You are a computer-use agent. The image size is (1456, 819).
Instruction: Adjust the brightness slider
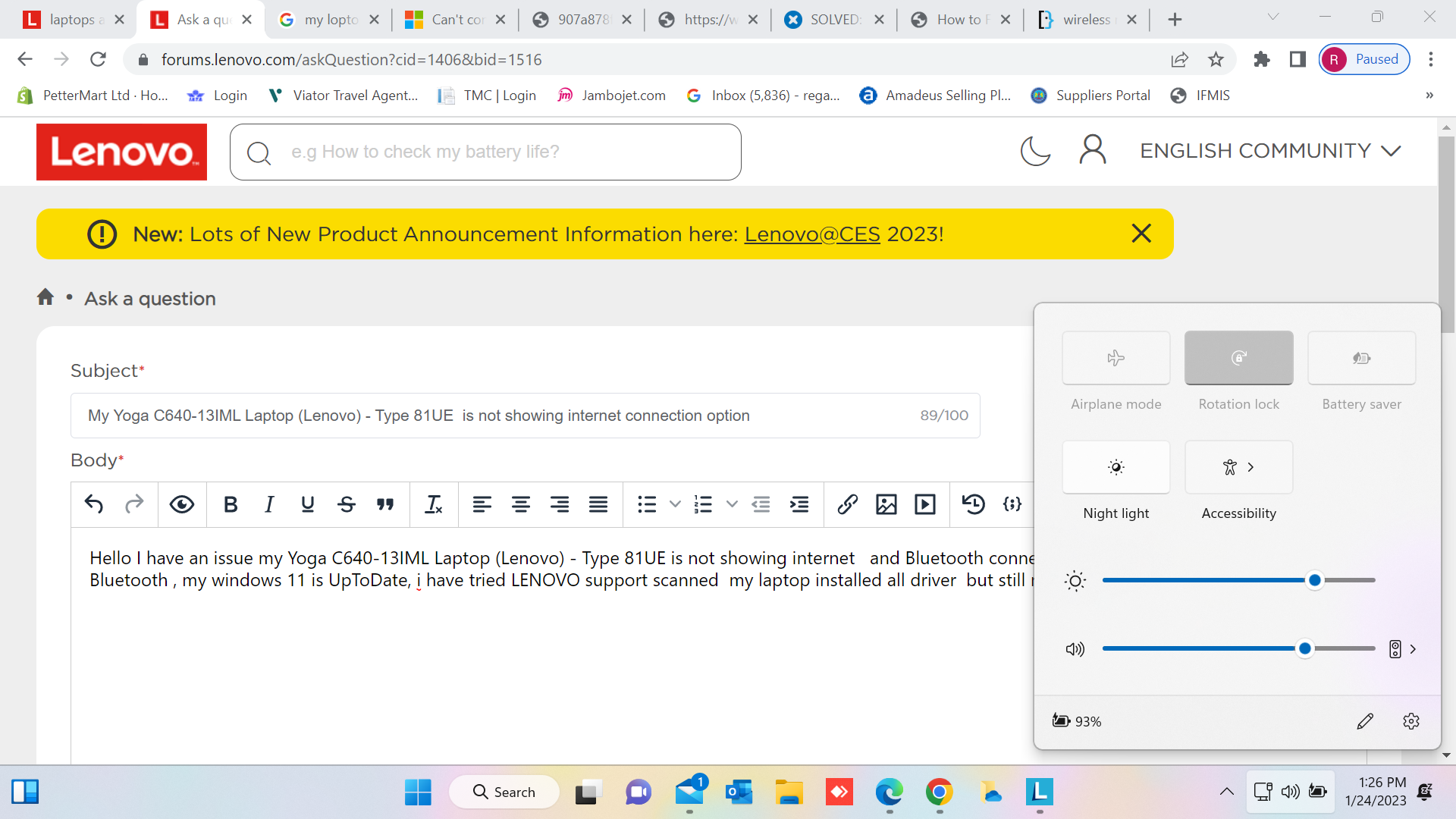(1239, 580)
